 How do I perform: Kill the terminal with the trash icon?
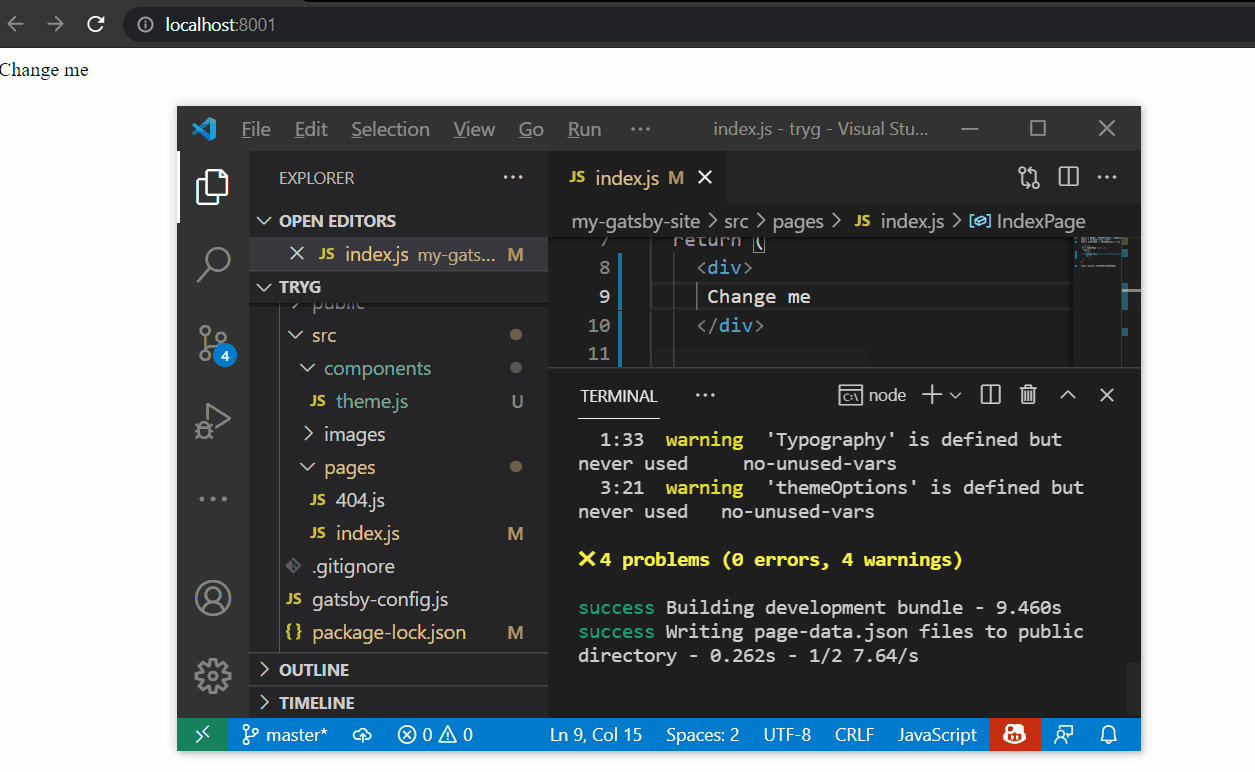tap(1028, 394)
